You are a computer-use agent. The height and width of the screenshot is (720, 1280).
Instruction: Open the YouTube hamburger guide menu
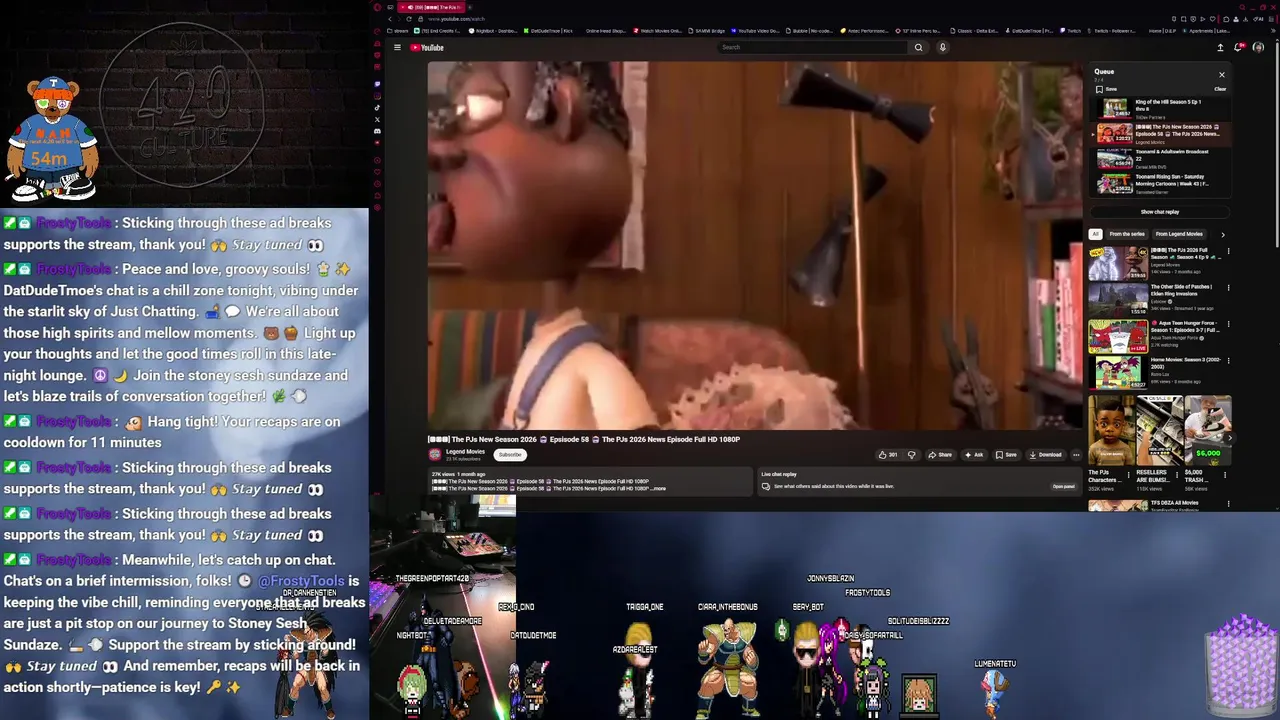click(397, 47)
